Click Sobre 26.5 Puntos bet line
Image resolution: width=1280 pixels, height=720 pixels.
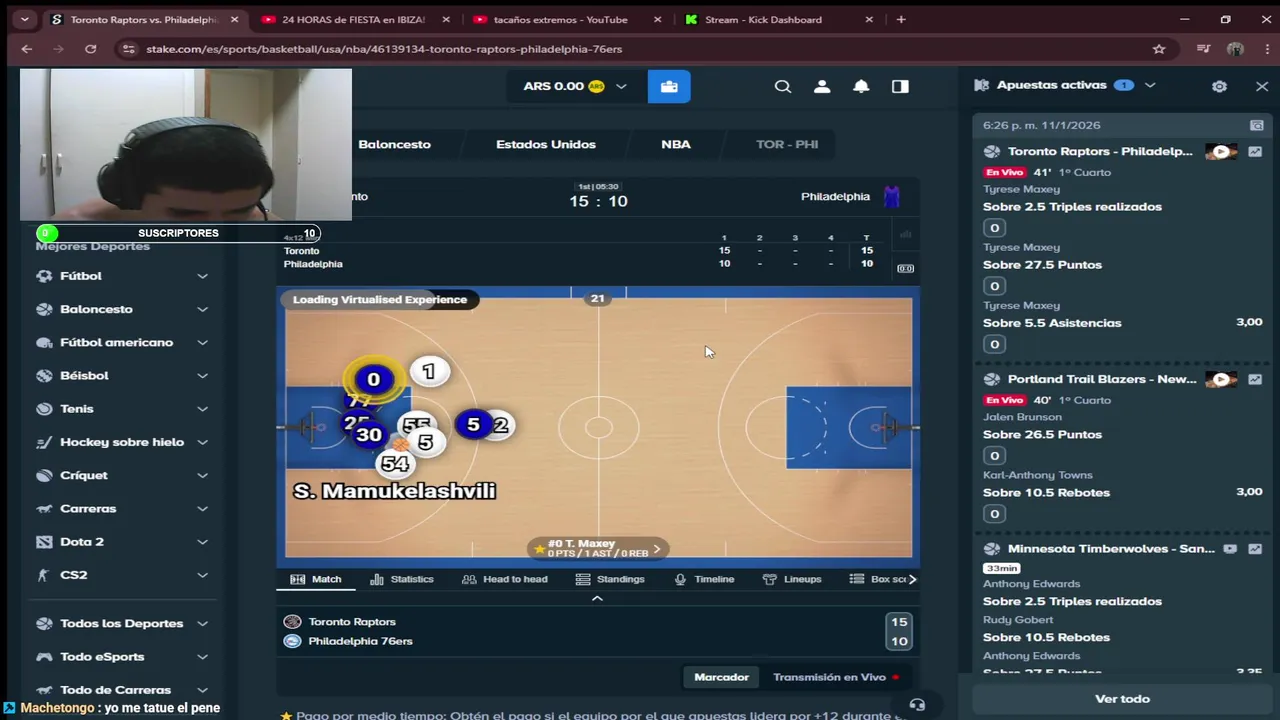(1042, 434)
